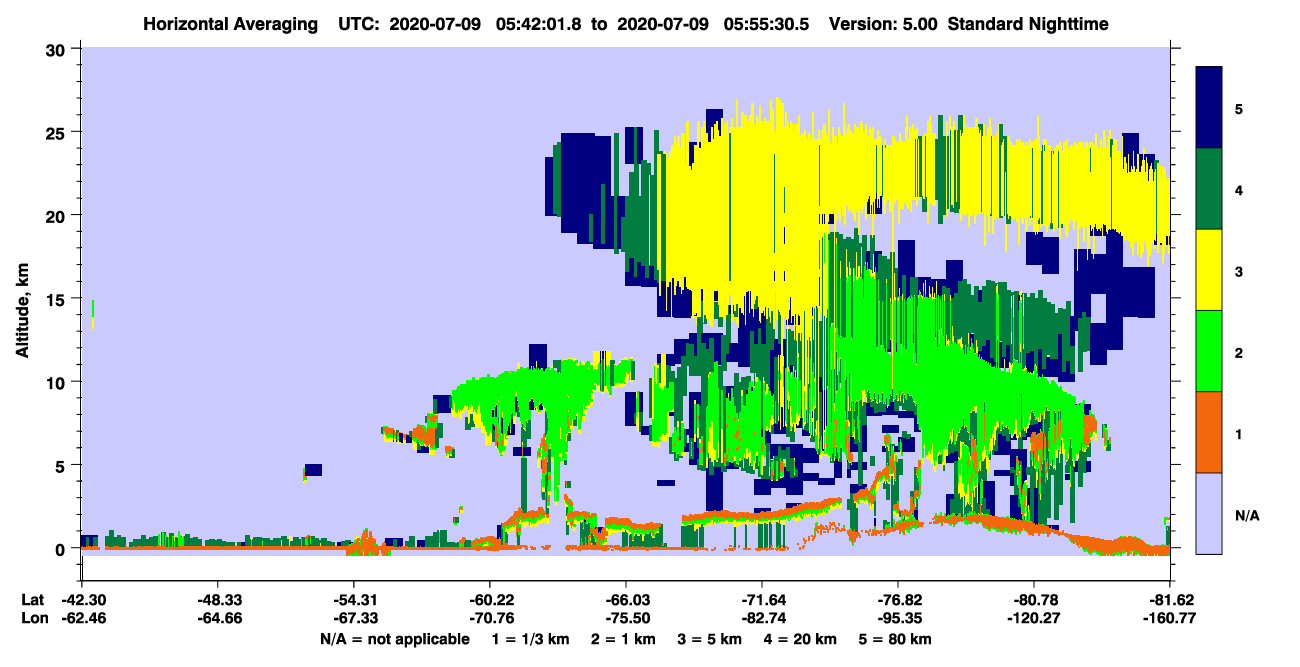Click the yellow color bar segment labeled 3
This screenshot has width=1300, height=667.
tap(1209, 269)
